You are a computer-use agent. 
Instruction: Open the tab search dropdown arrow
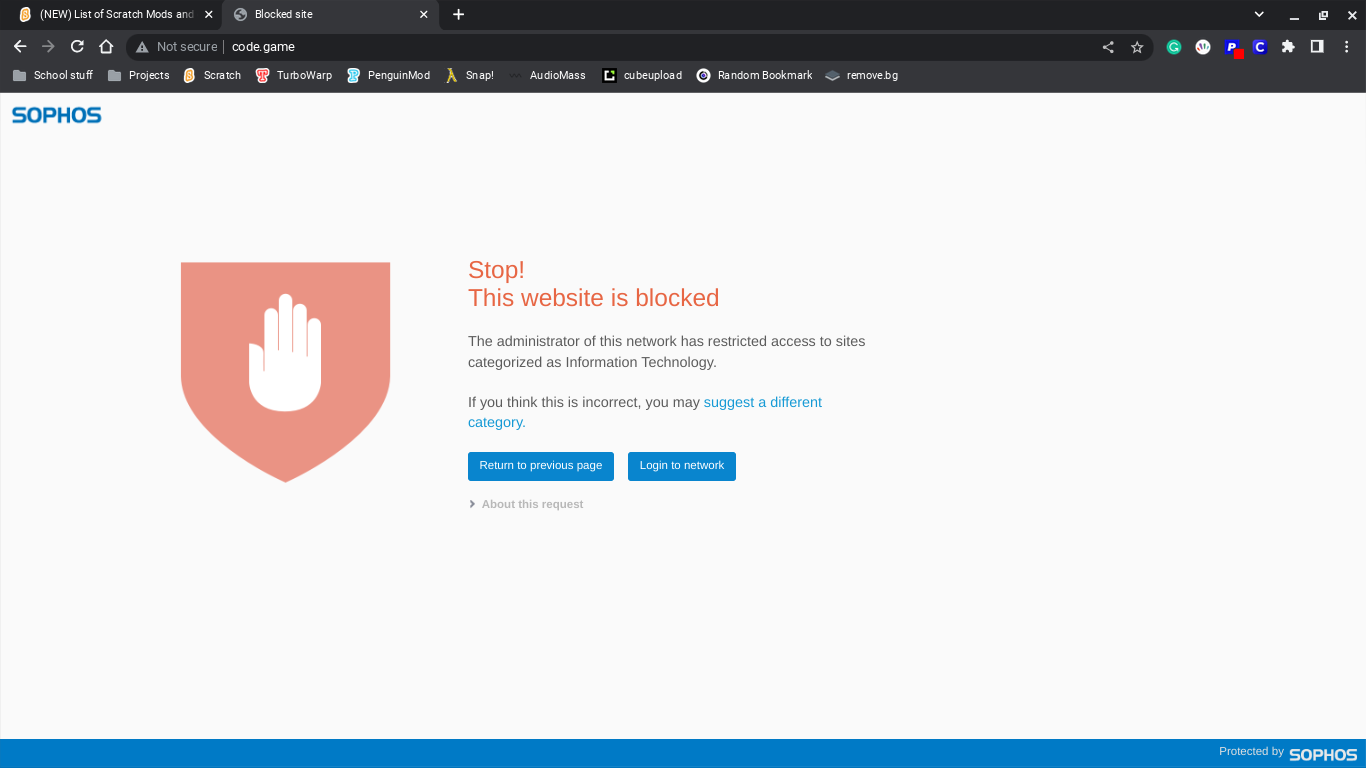[x=1258, y=14]
